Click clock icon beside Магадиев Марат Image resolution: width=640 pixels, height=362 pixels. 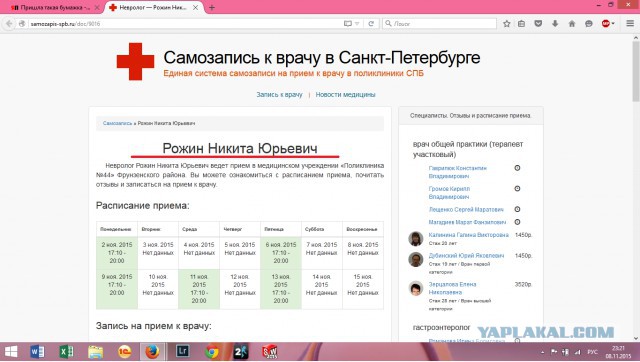click(517, 222)
